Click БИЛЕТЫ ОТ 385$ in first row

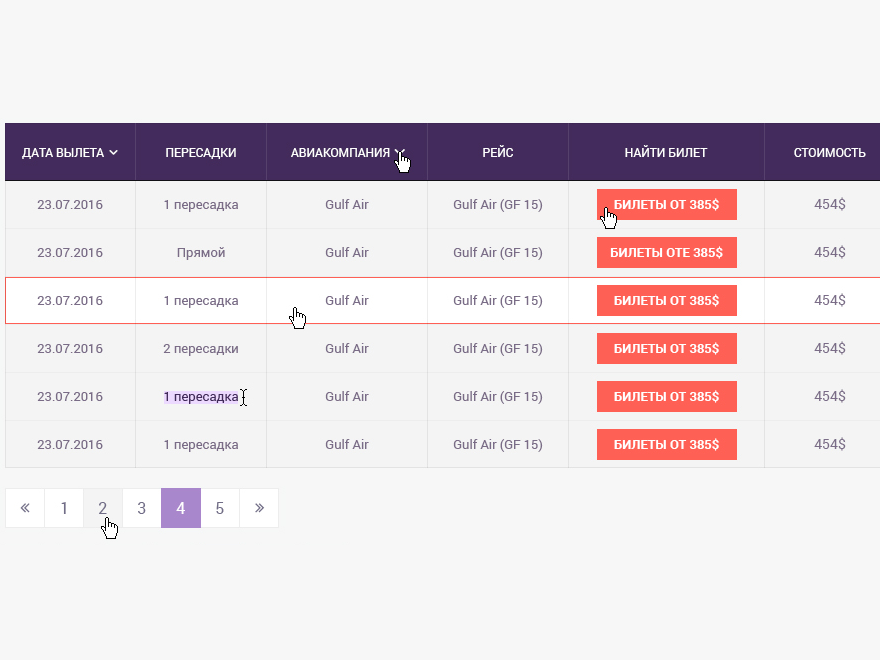pos(667,204)
